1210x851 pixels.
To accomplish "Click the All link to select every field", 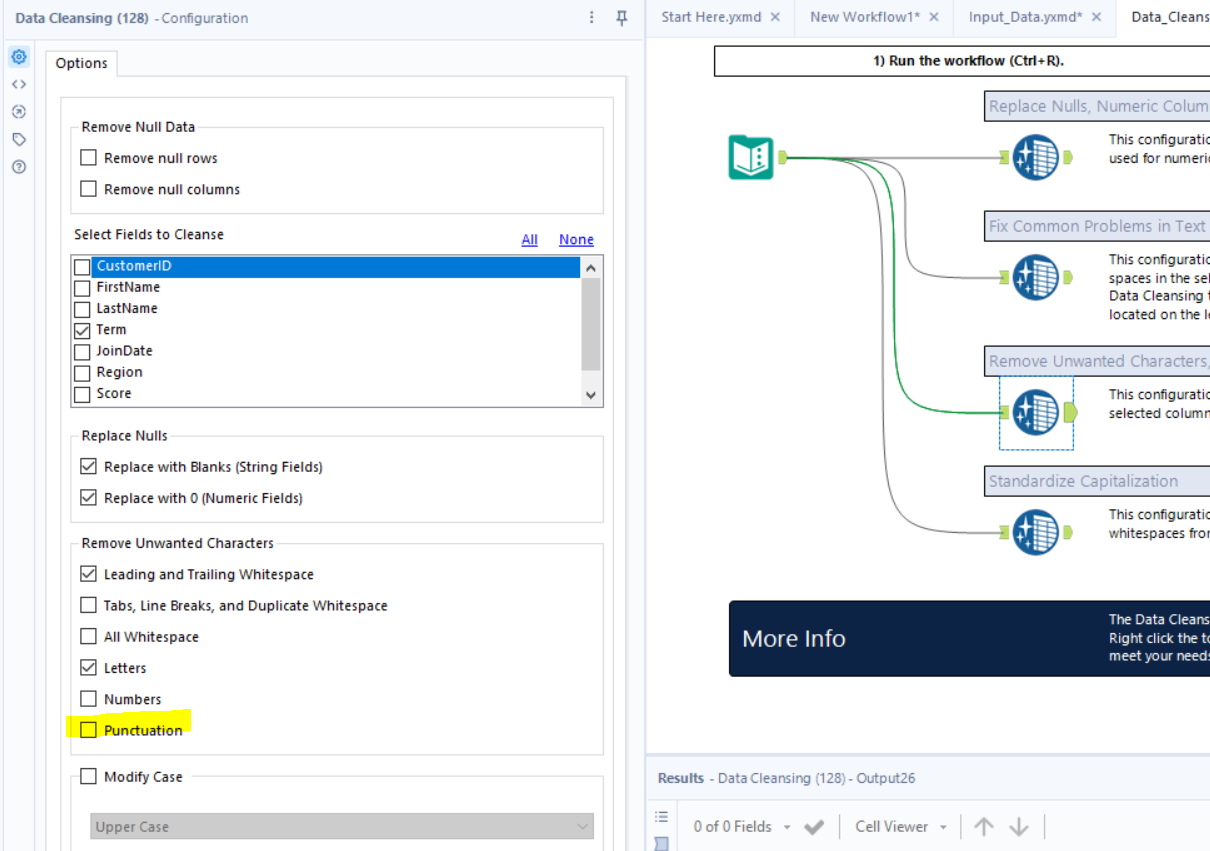I will click(x=529, y=239).
